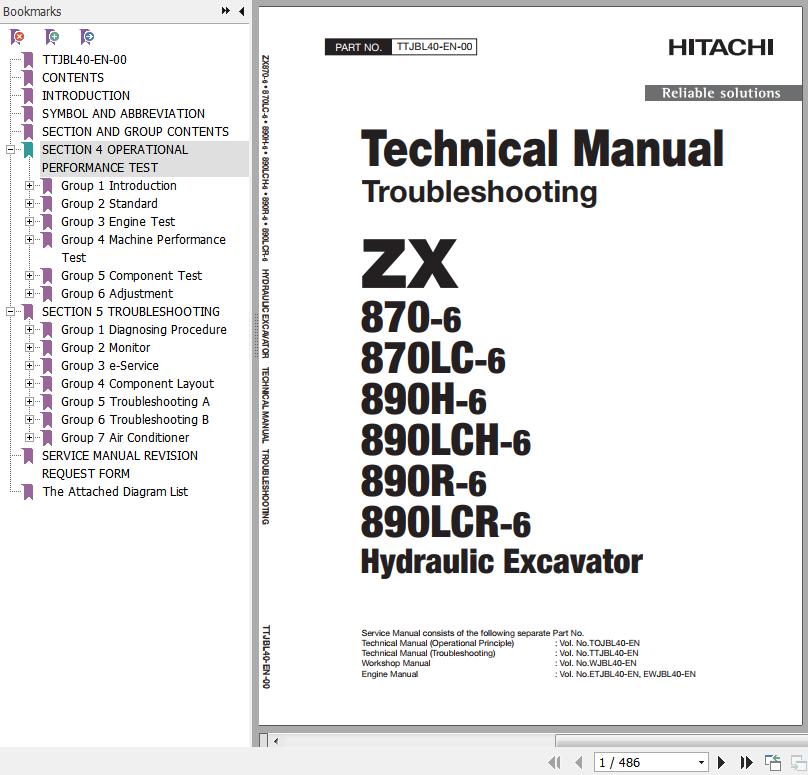
Task: Open the CONTENTS bookmark
Action: click(x=73, y=78)
